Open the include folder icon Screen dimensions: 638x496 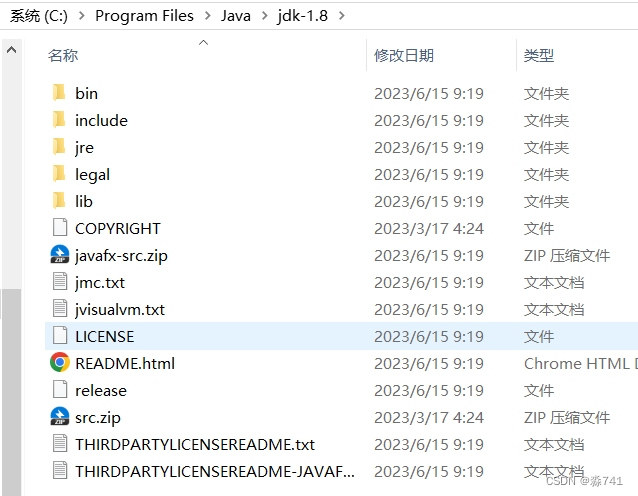click(x=59, y=120)
